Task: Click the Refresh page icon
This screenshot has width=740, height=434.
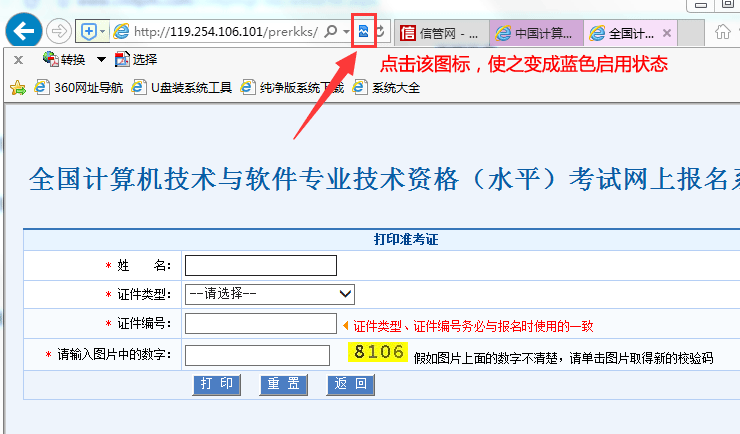Action: [x=380, y=32]
